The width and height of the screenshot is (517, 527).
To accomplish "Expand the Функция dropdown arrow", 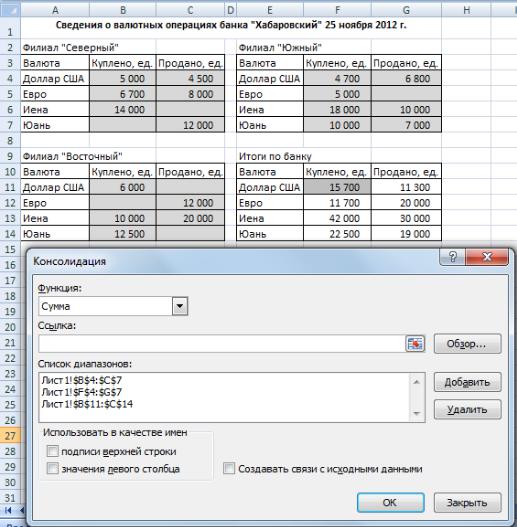I will pyautogui.click(x=180, y=306).
